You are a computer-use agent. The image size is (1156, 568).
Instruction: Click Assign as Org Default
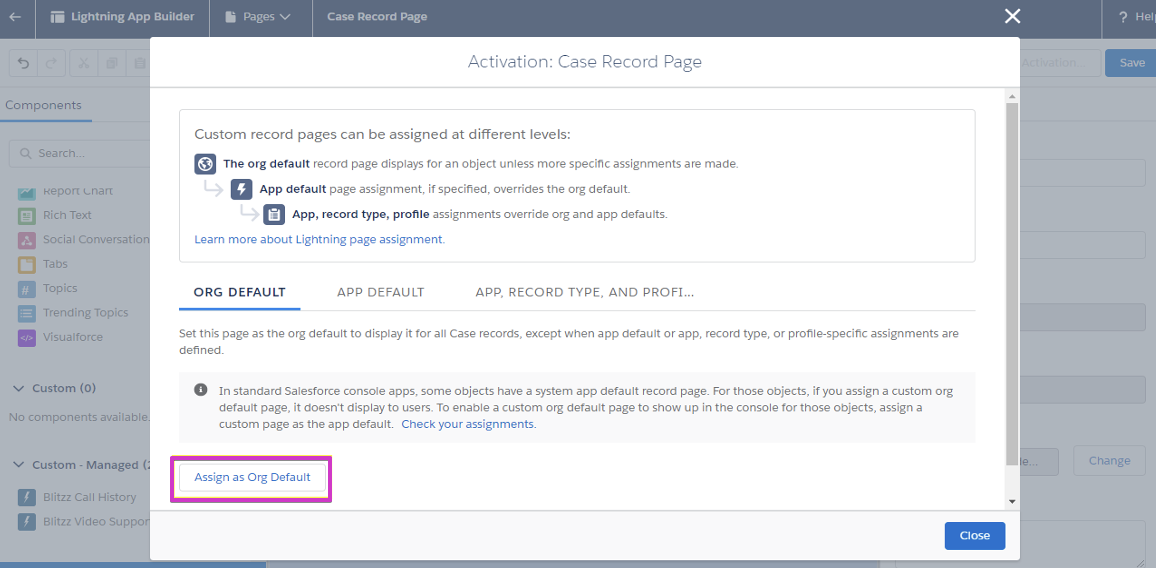(252, 477)
